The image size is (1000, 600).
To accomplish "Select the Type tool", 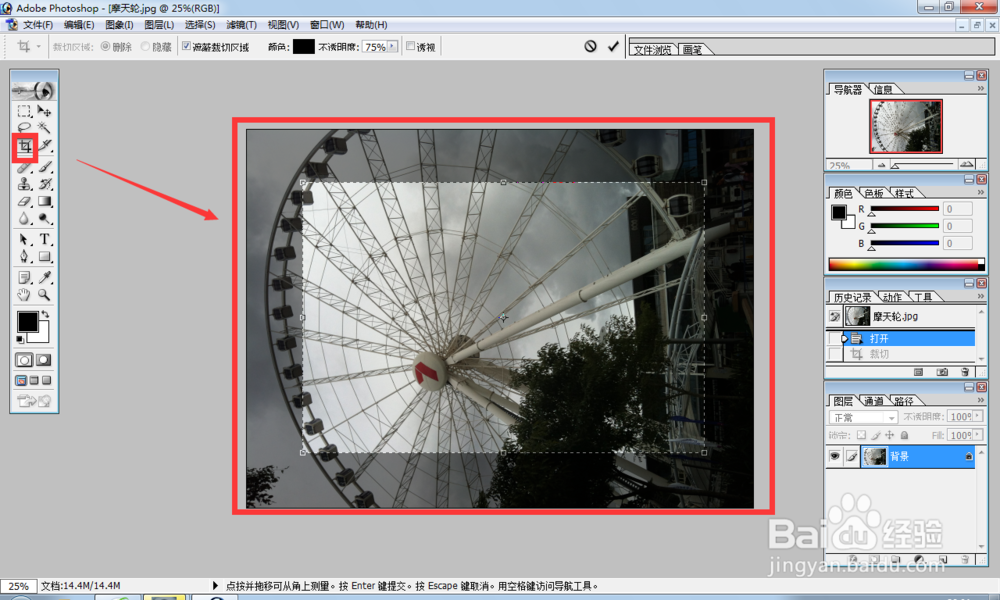I will [x=44, y=239].
